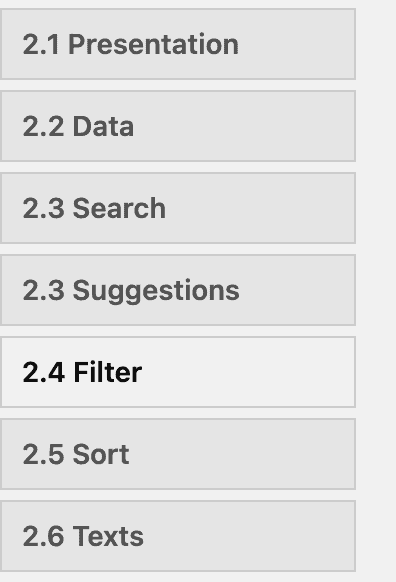Choose the tab below 2.4 Filter
This screenshot has width=396, height=582.
178,454
